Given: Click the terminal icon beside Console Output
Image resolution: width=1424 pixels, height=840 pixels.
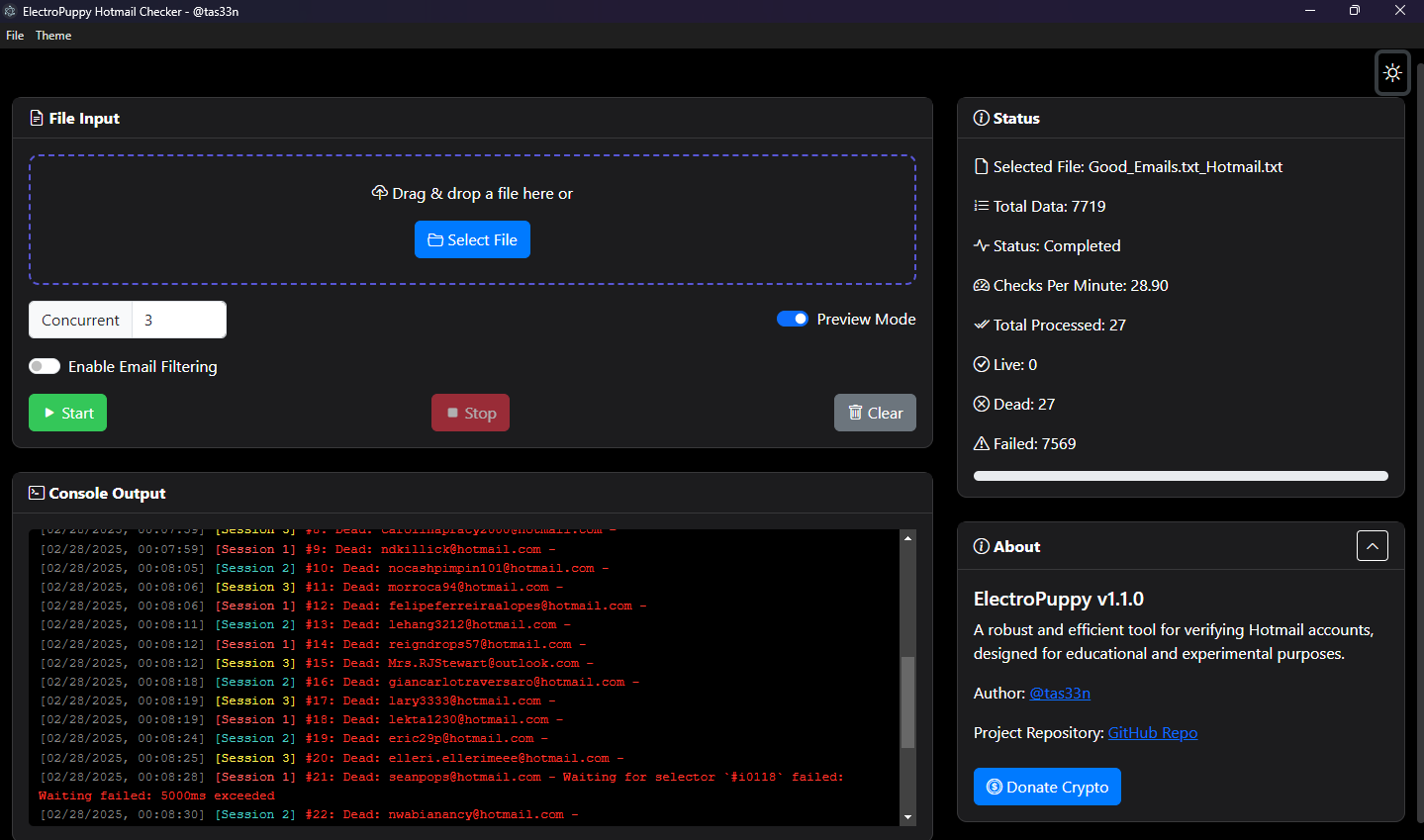Looking at the screenshot, I should tap(37, 493).
